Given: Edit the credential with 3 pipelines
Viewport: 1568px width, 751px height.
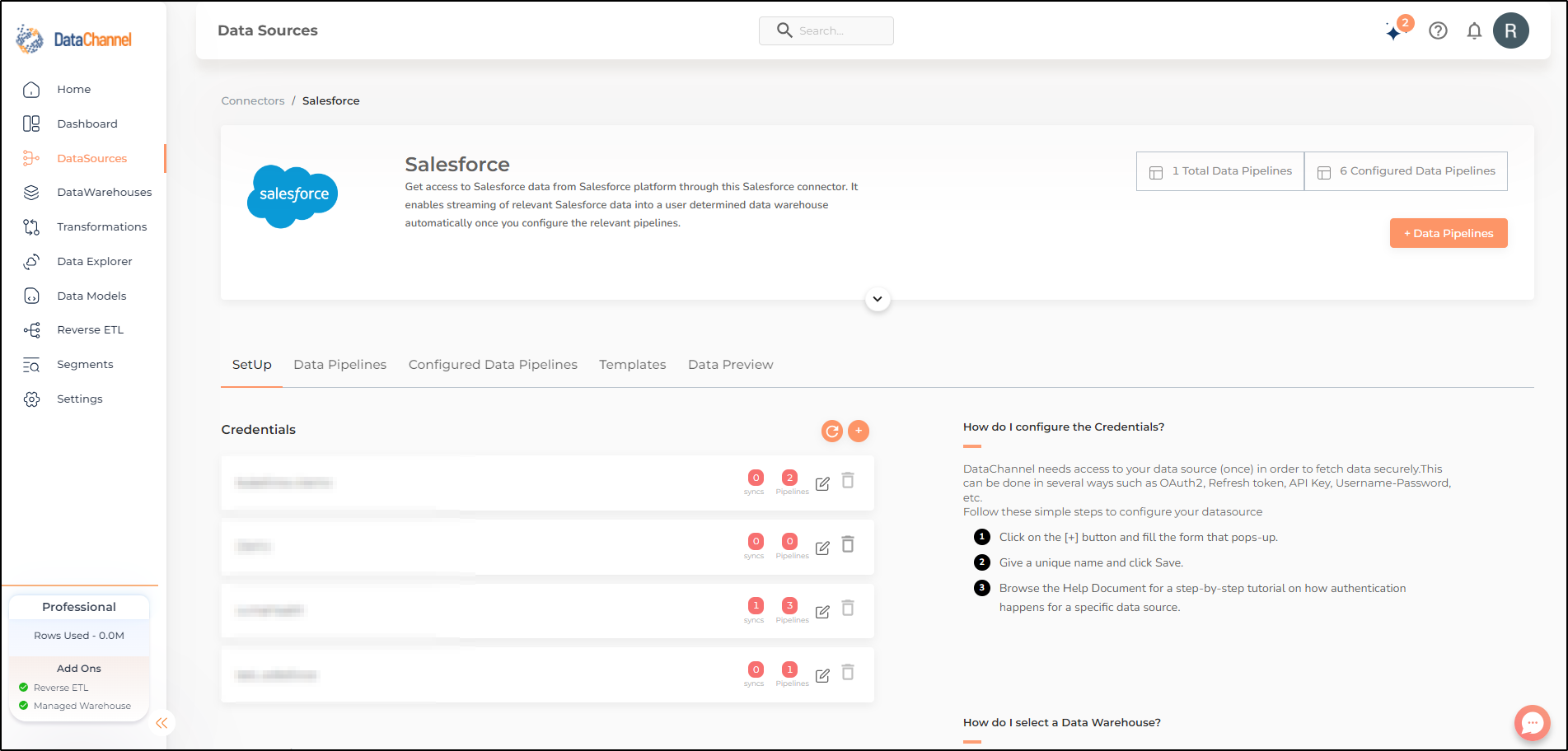Looking at the screenshot, I should [x=822, y=612].
